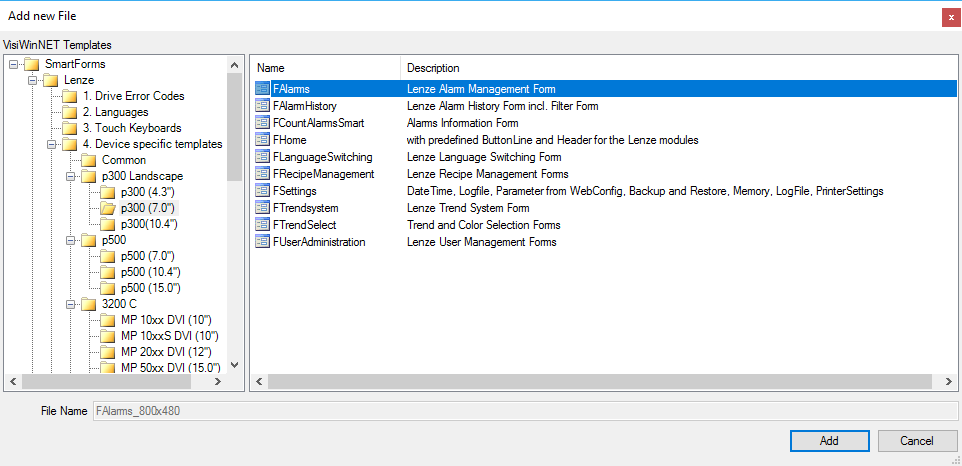This screenshot has height=466, width=962.
Task: Click the folder icon of 1. Drive Error Codes
Action: 70,96
